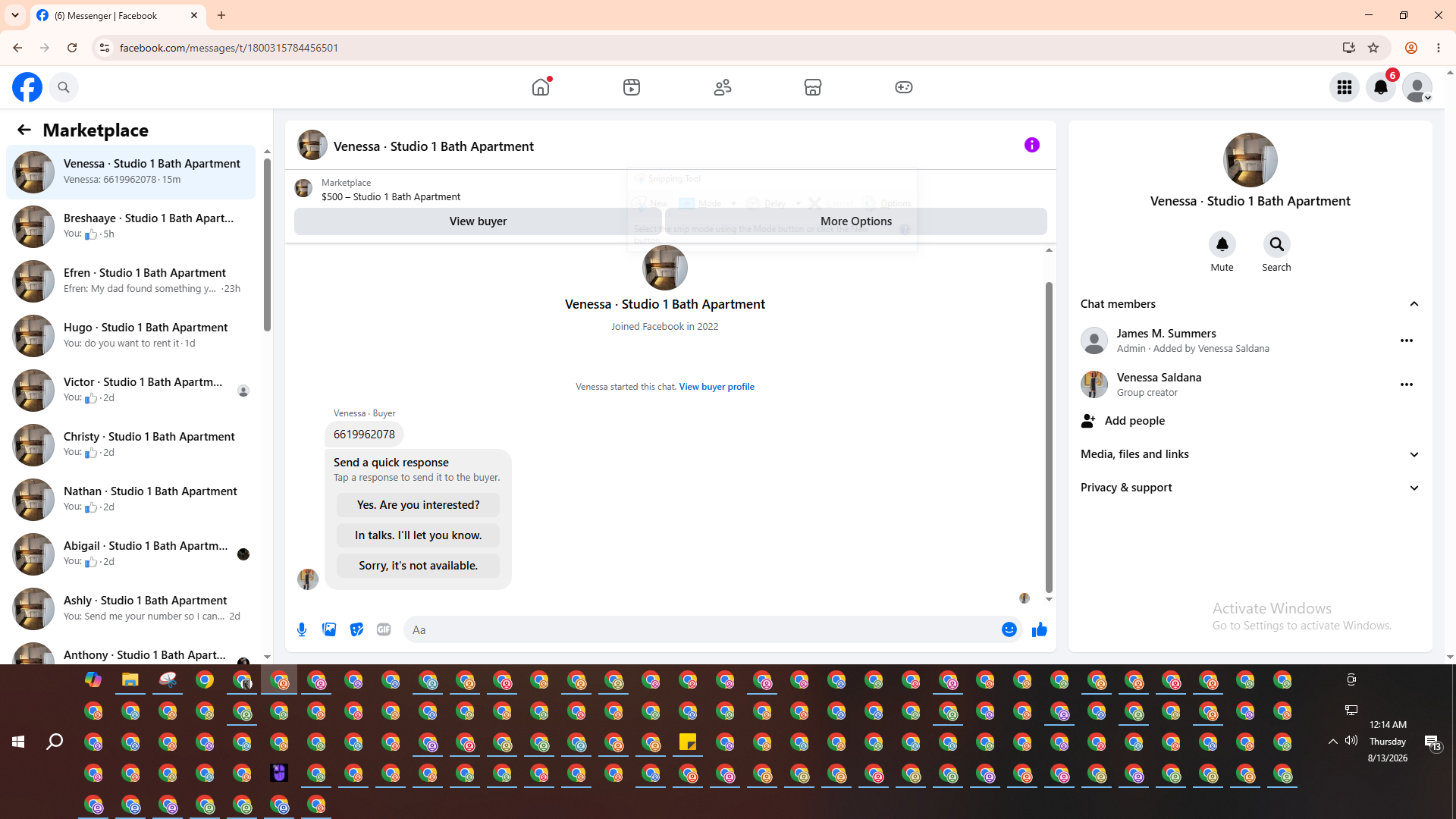Screen dimensions: 1456x819
Task: Click Venessa Saldana's member avatar
Action: pos(1094,384)
